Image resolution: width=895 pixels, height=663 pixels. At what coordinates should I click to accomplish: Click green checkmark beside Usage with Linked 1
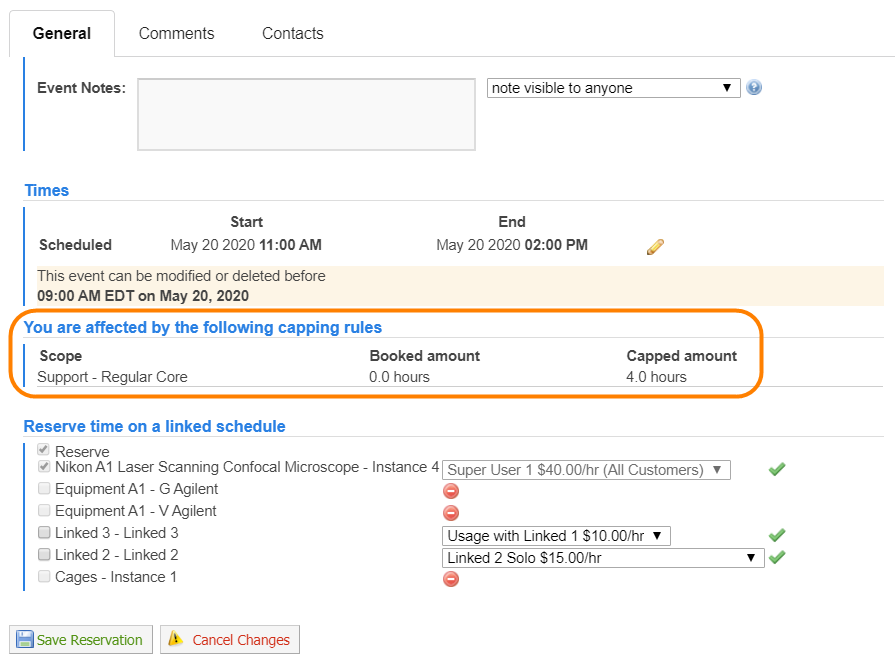(x=777, y=535)
